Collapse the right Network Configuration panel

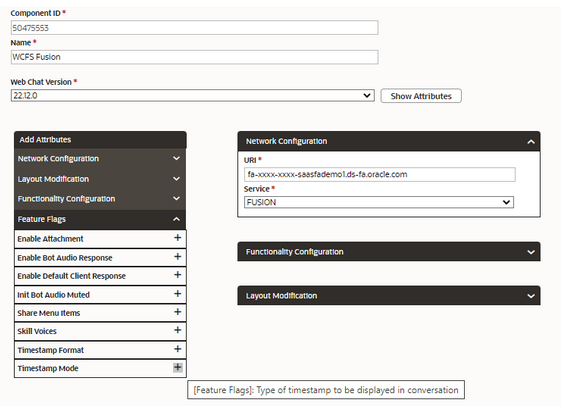[x=389, y=141]
